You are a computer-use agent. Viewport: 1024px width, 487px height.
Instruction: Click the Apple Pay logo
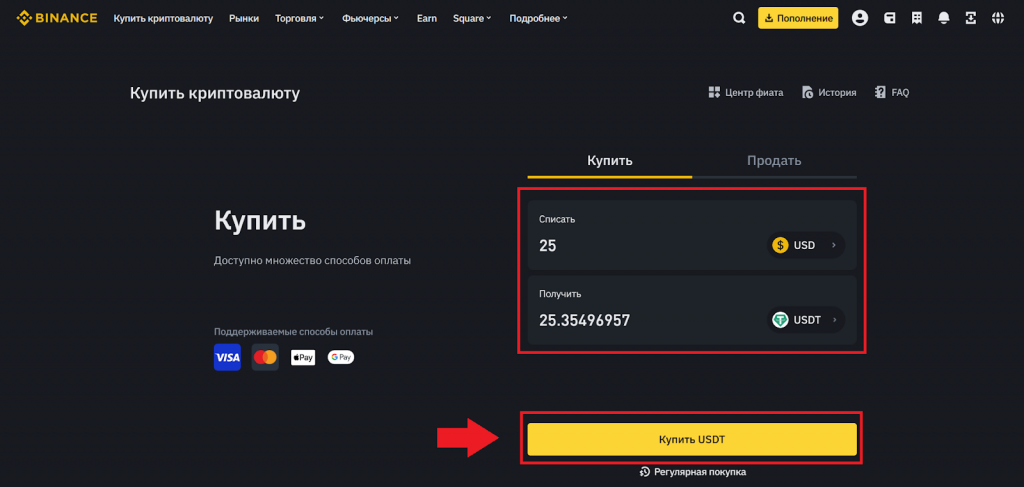click(303, 357)
